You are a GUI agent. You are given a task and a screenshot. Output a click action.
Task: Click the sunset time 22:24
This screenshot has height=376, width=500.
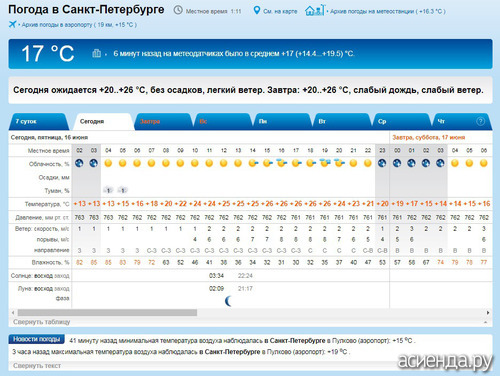(x=245, y=276)
